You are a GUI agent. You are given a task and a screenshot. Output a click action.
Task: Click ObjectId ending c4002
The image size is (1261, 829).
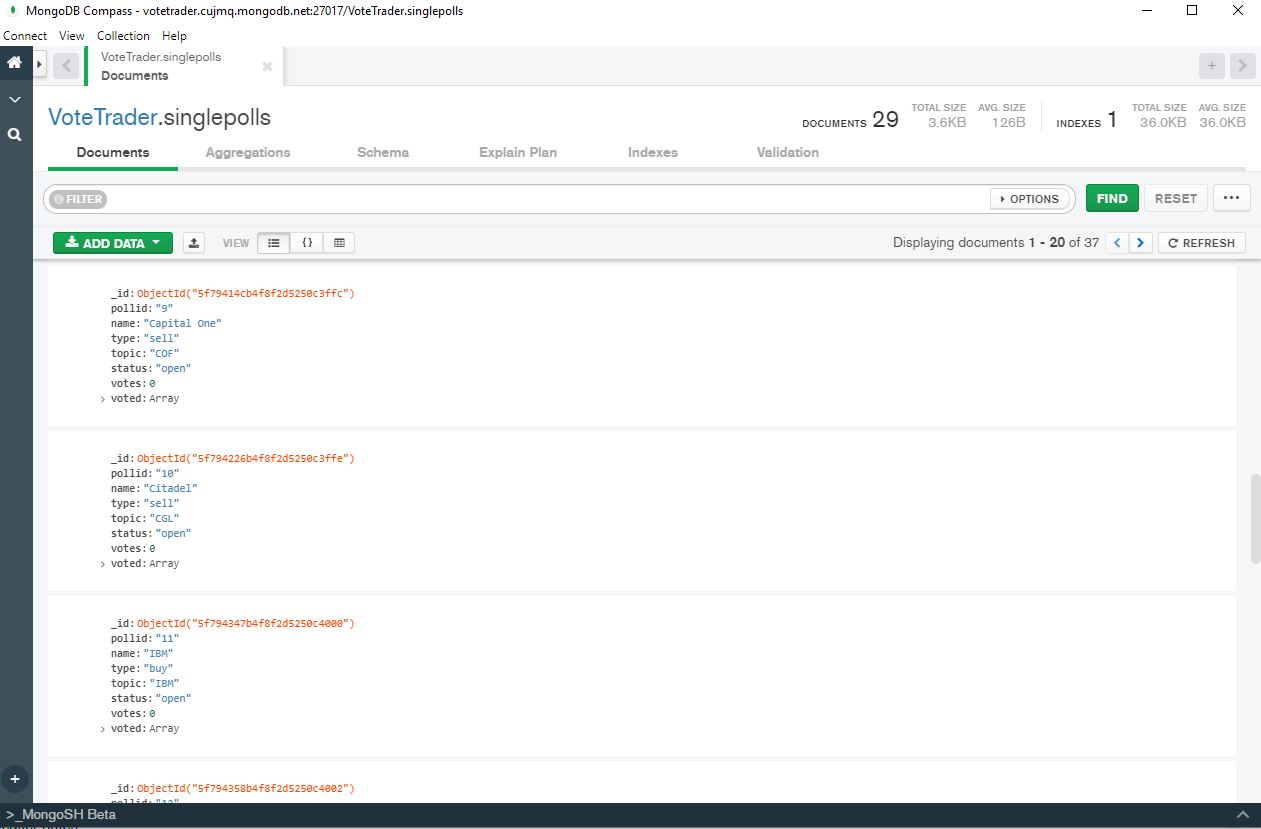[246, 789]
